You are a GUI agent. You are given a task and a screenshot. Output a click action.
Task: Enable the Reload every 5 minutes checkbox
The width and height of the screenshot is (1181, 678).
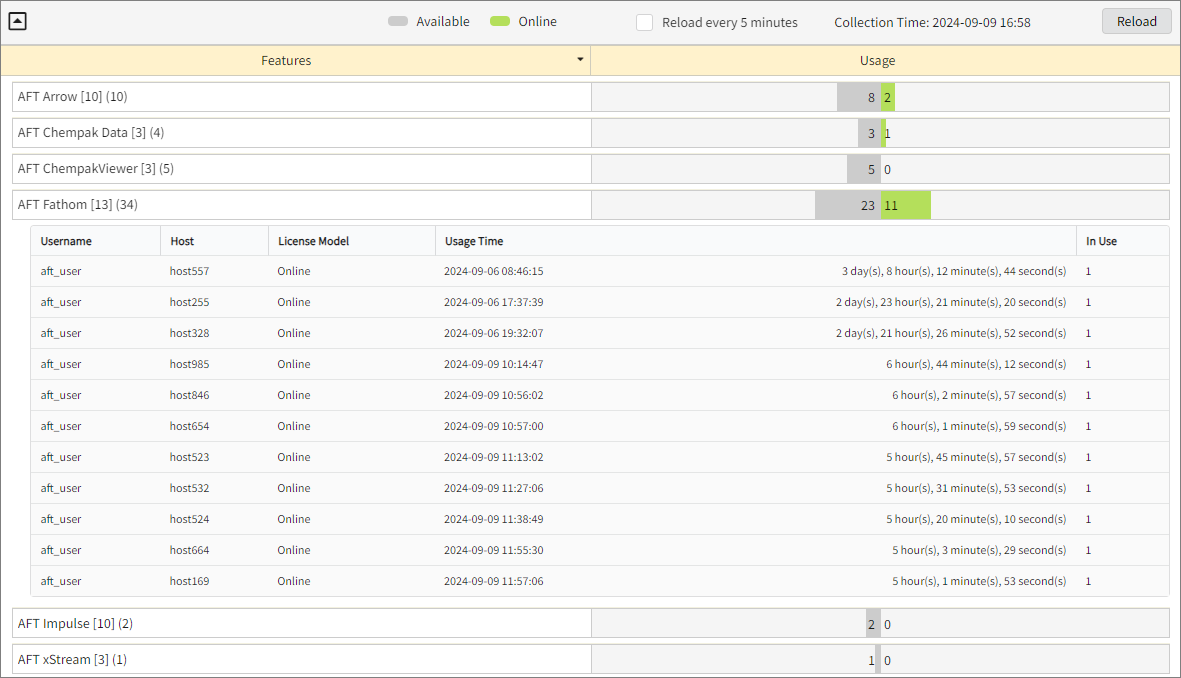pos(644,22)
